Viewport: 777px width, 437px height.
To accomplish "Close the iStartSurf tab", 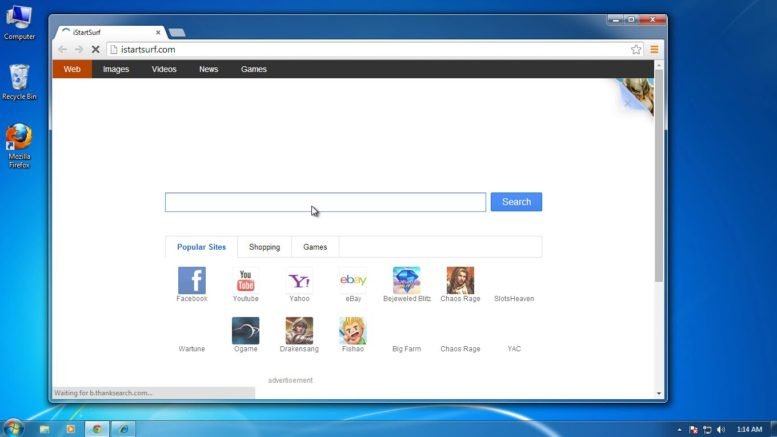I will point(158,32).
